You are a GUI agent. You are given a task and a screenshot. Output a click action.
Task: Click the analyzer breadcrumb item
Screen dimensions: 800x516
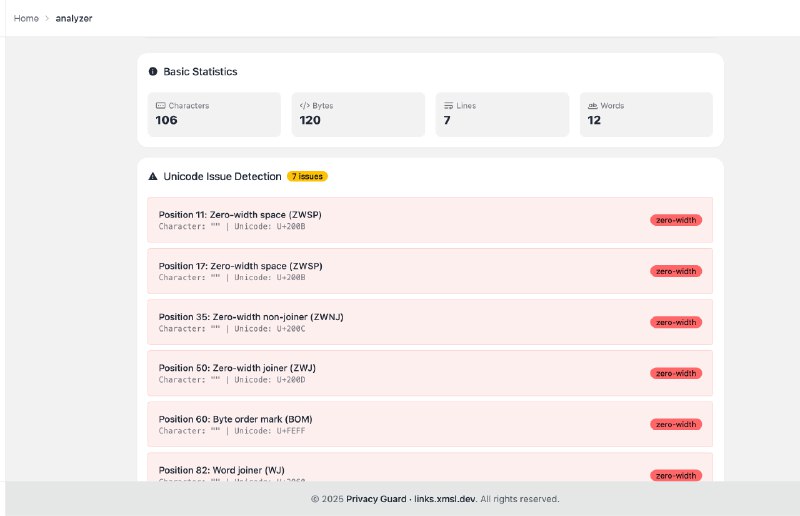coord(74,18)
